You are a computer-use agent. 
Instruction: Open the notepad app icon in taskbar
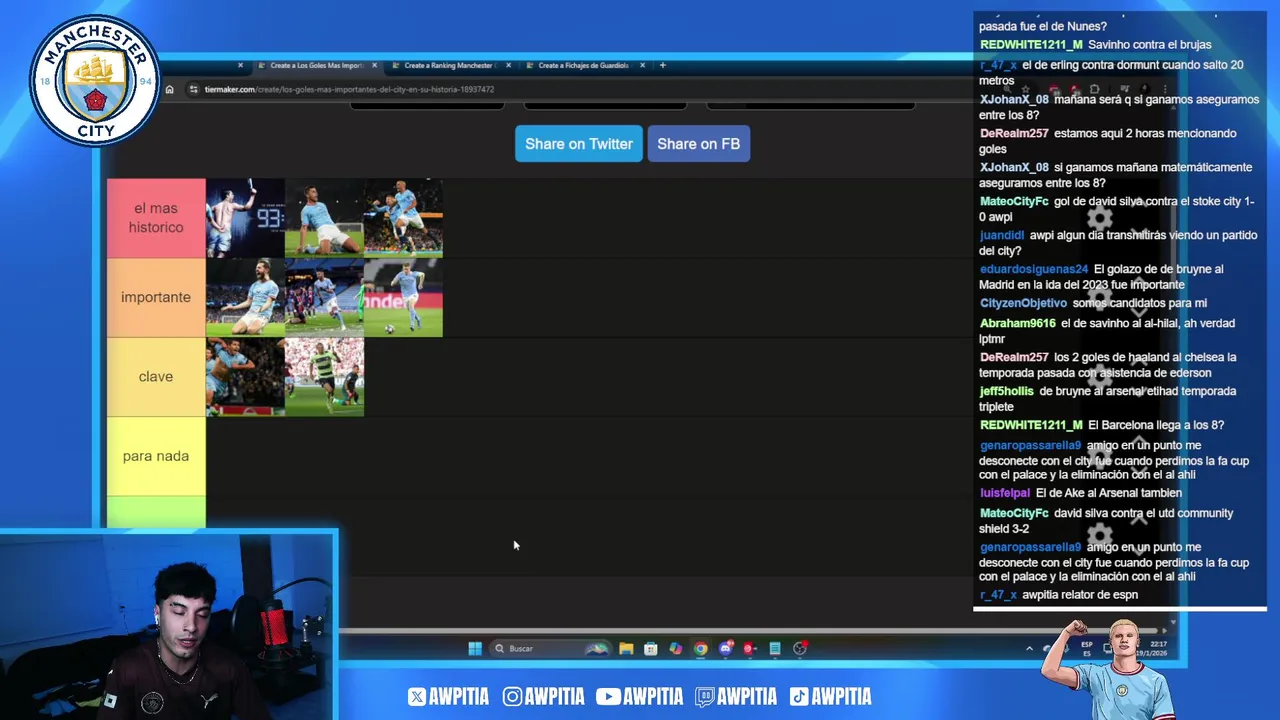[775, 648]
